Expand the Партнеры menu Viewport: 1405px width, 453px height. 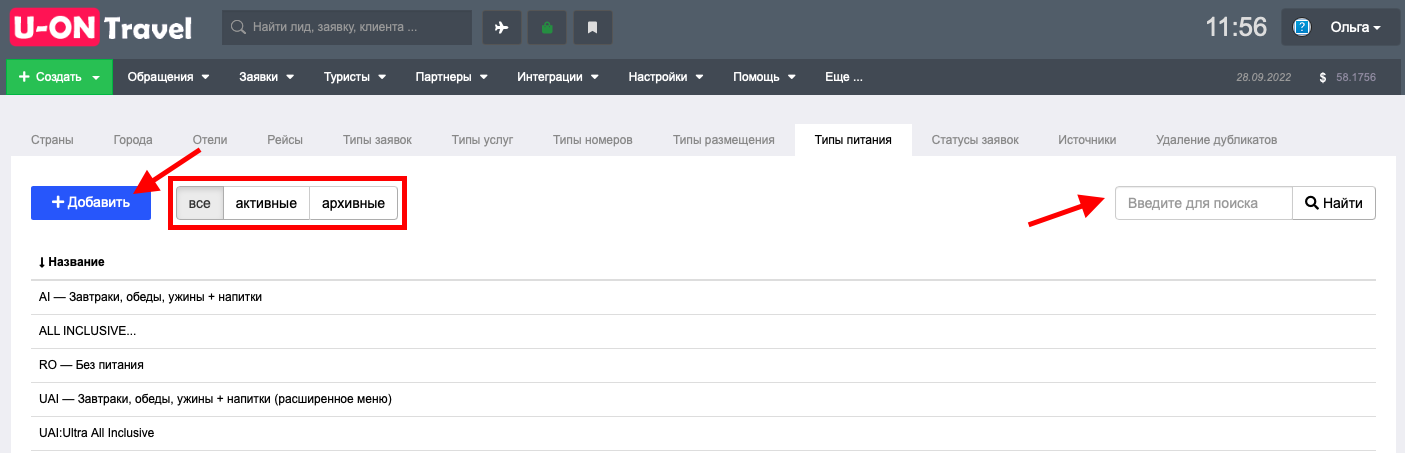point(451,77)
